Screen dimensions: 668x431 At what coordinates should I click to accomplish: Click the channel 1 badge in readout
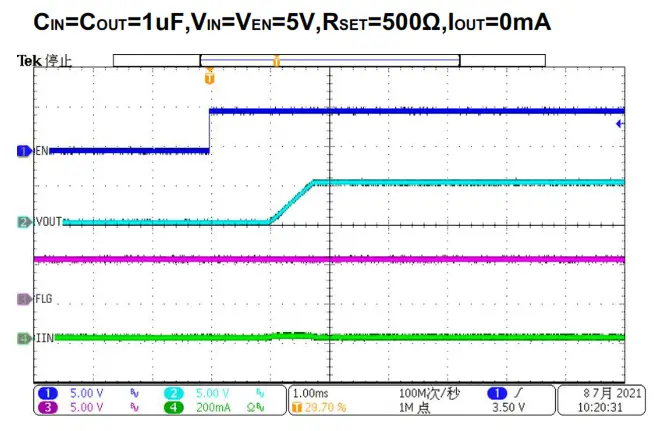tap(47, 393)
